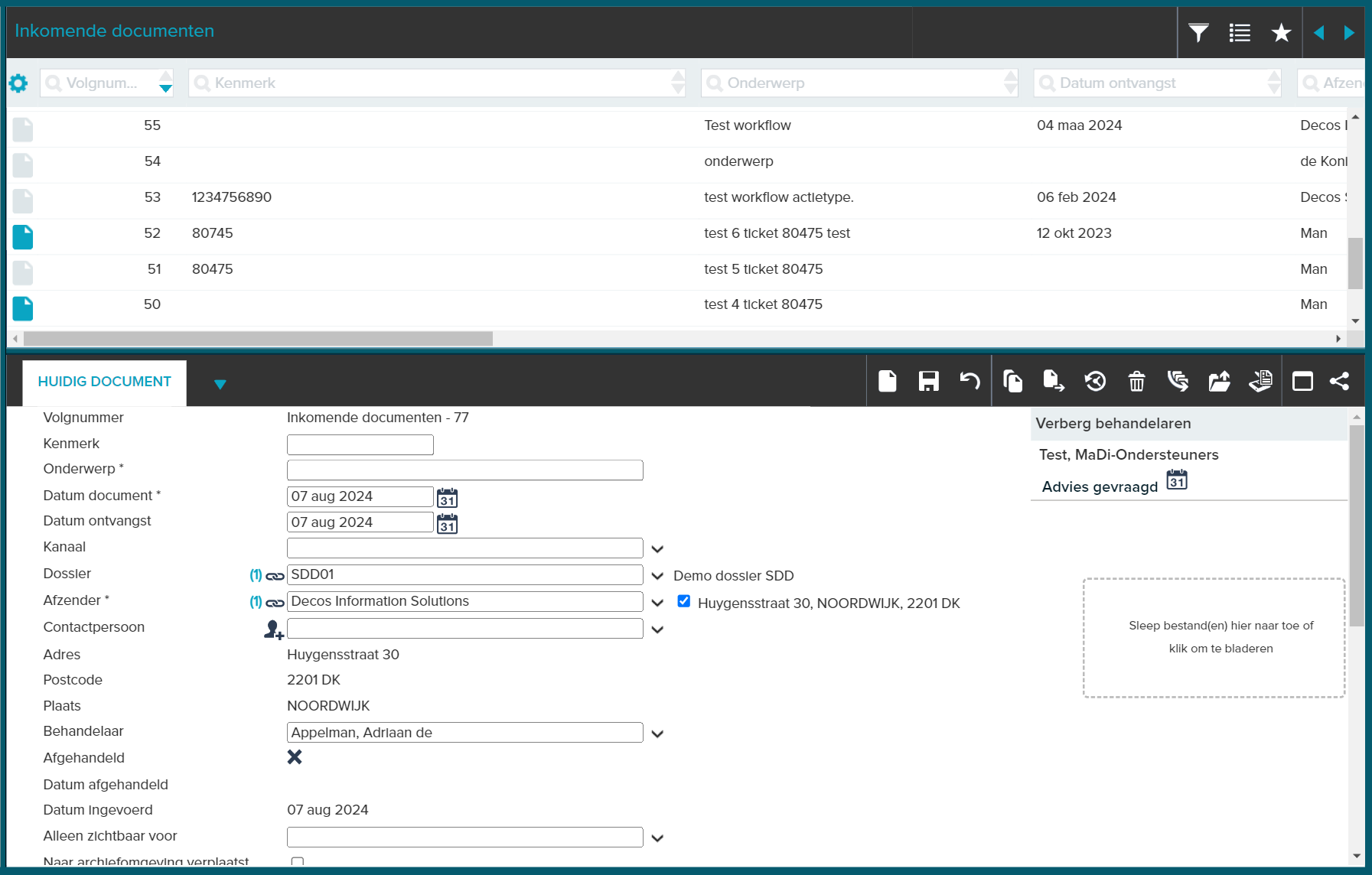The width and height of the screenshot is (1372, 875).
Task: Open the history clock icon
Action: coord(1095,381)
